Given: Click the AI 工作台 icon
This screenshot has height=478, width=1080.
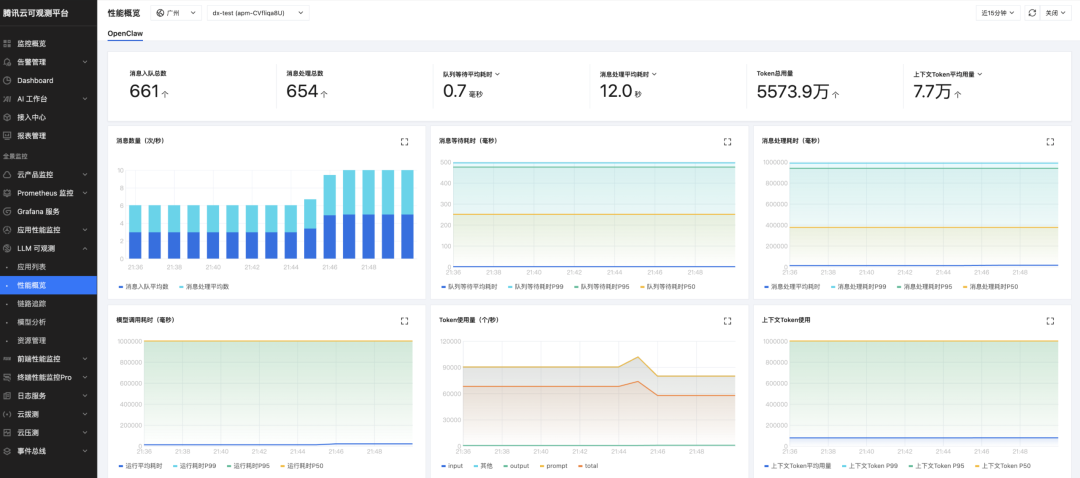Looking at the screenshot, I should tap(7, 98).
